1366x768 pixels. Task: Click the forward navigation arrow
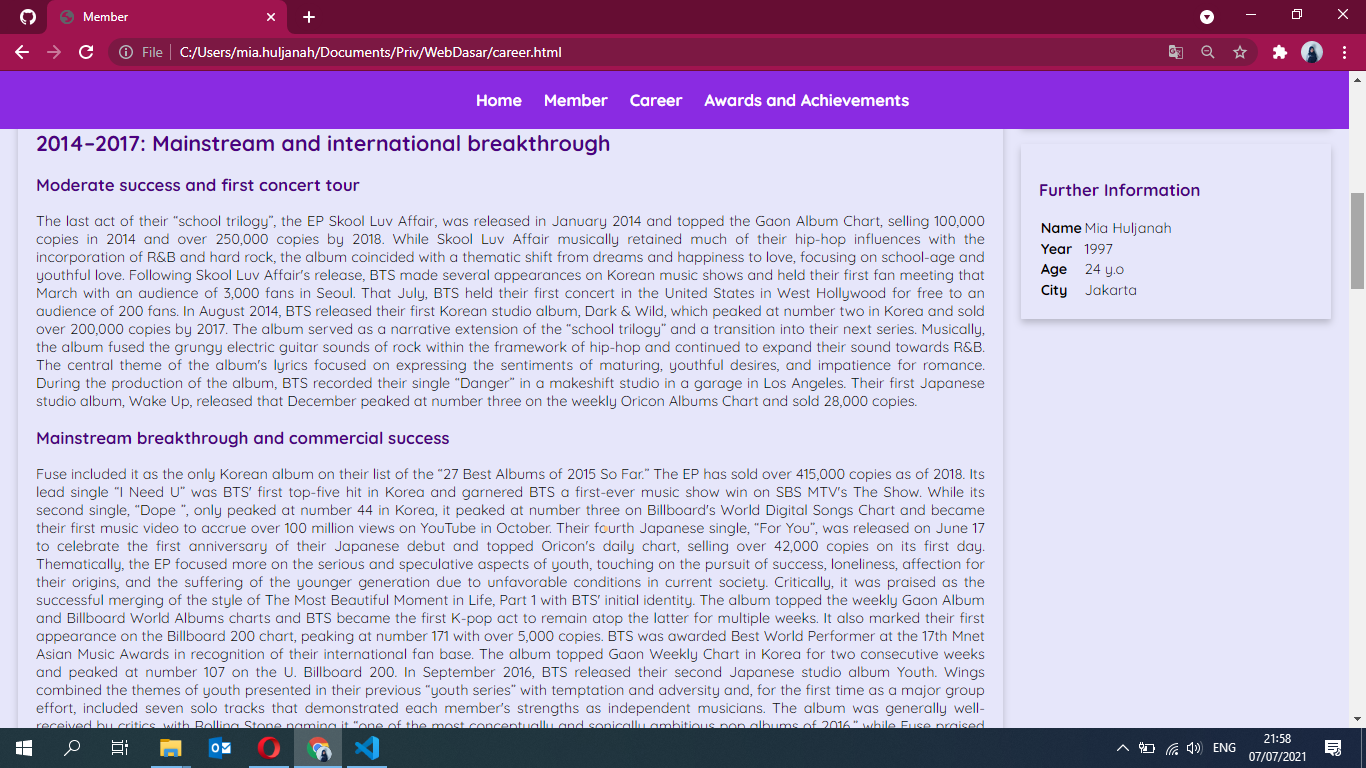(56, 52)
